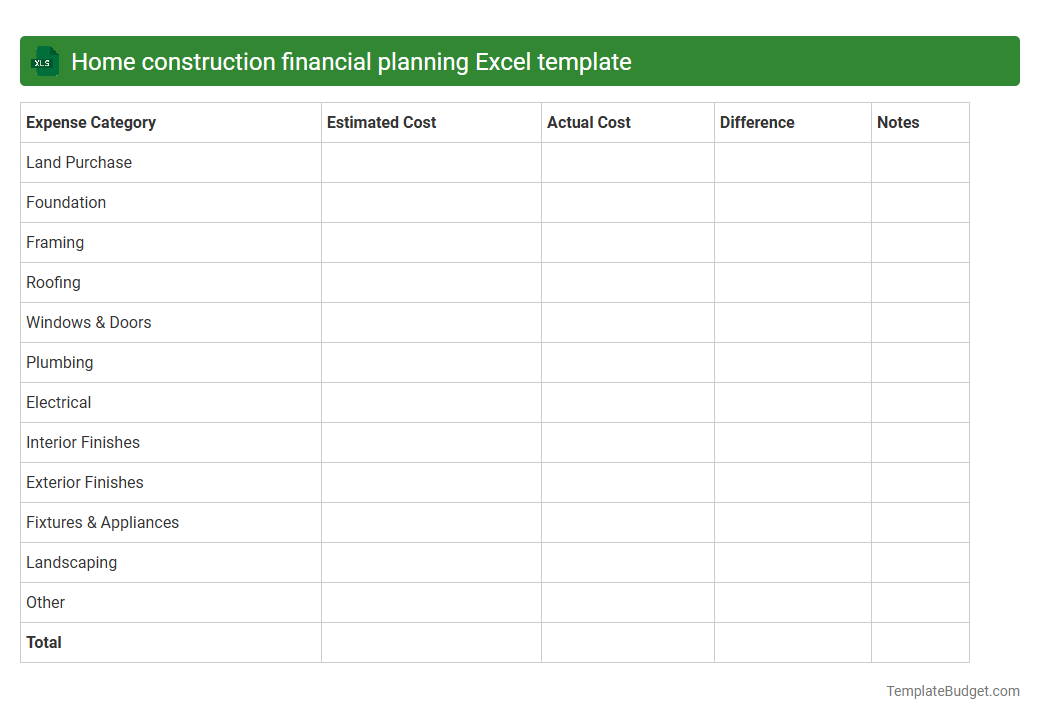The height and width of the screenshot is (720, 1040).
Task: Click the Land Purchase row label
Action: (x=79, y=162)
